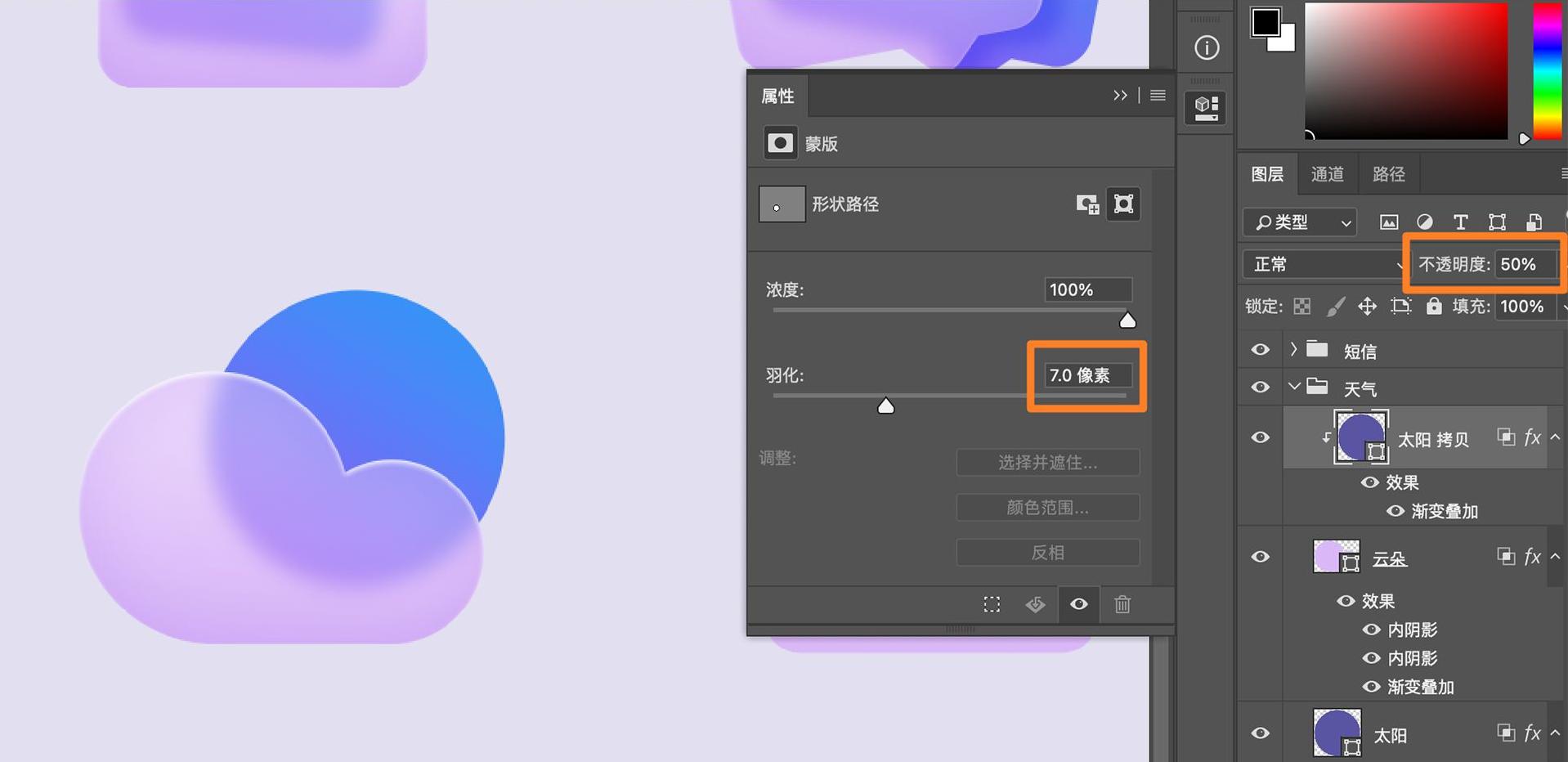Select the adjustment layers filter icon

1425,222
